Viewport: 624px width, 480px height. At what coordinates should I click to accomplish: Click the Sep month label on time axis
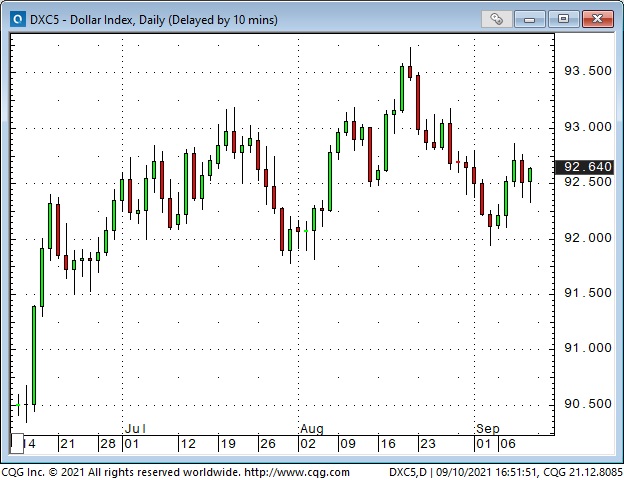488,429
